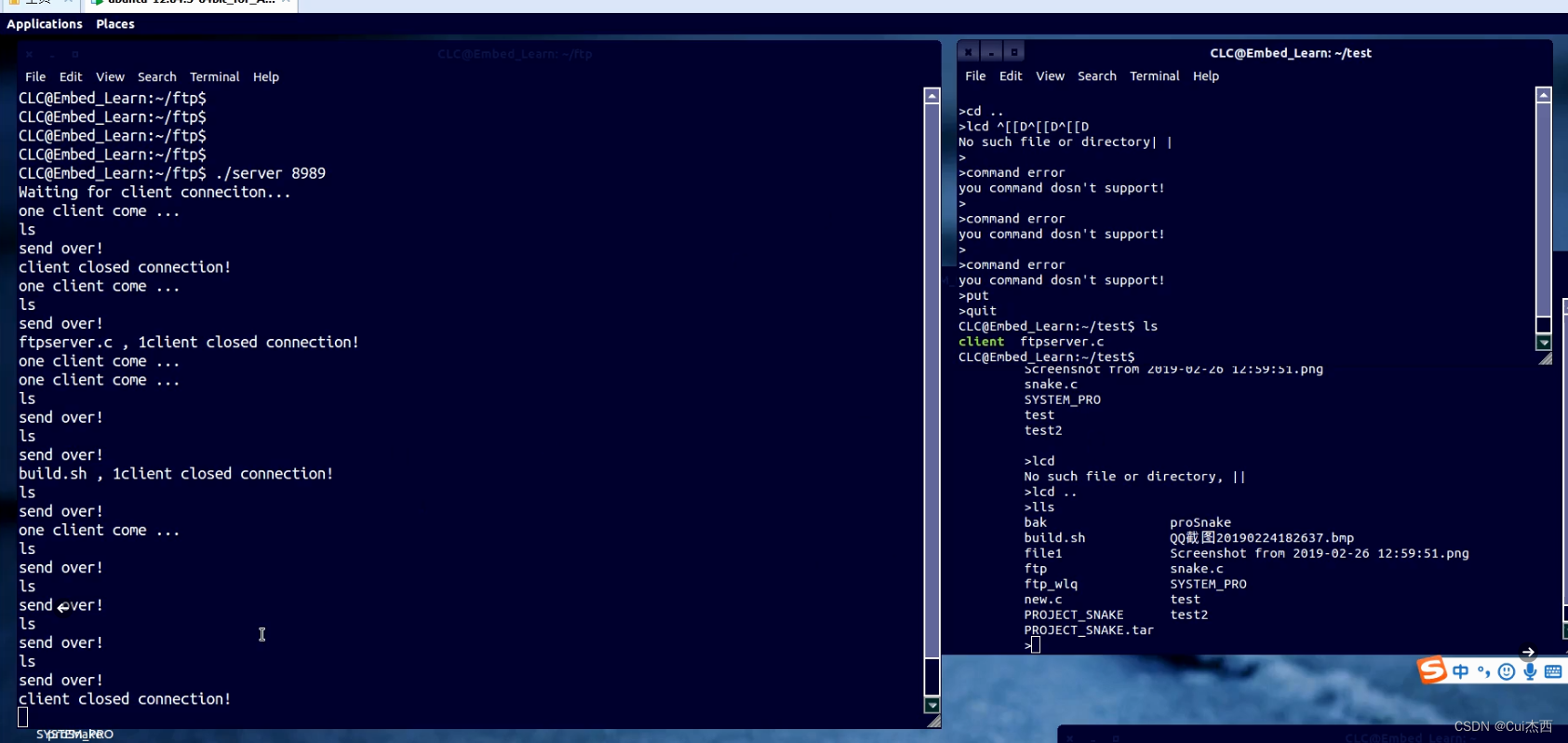Viewport: 1568px width, 743px height.
Task: Toggle punctuation mode in IME bar
Action: [x=1484, y=672]
